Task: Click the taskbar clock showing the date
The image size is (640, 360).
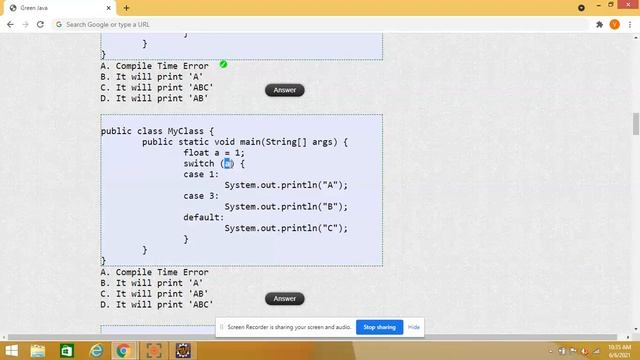Action: [619, 351]
